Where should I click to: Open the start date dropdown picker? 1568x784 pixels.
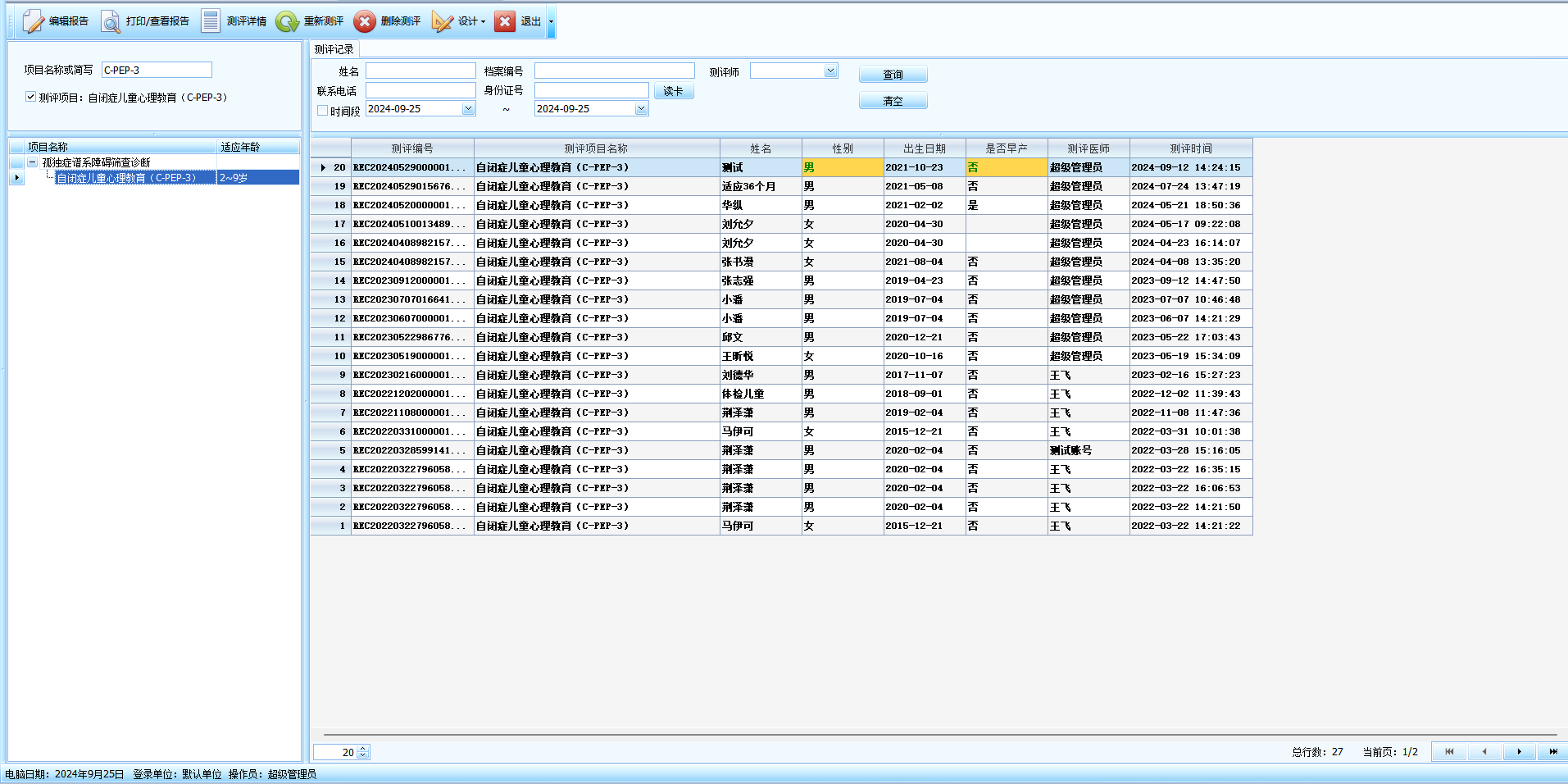(468, 109)
